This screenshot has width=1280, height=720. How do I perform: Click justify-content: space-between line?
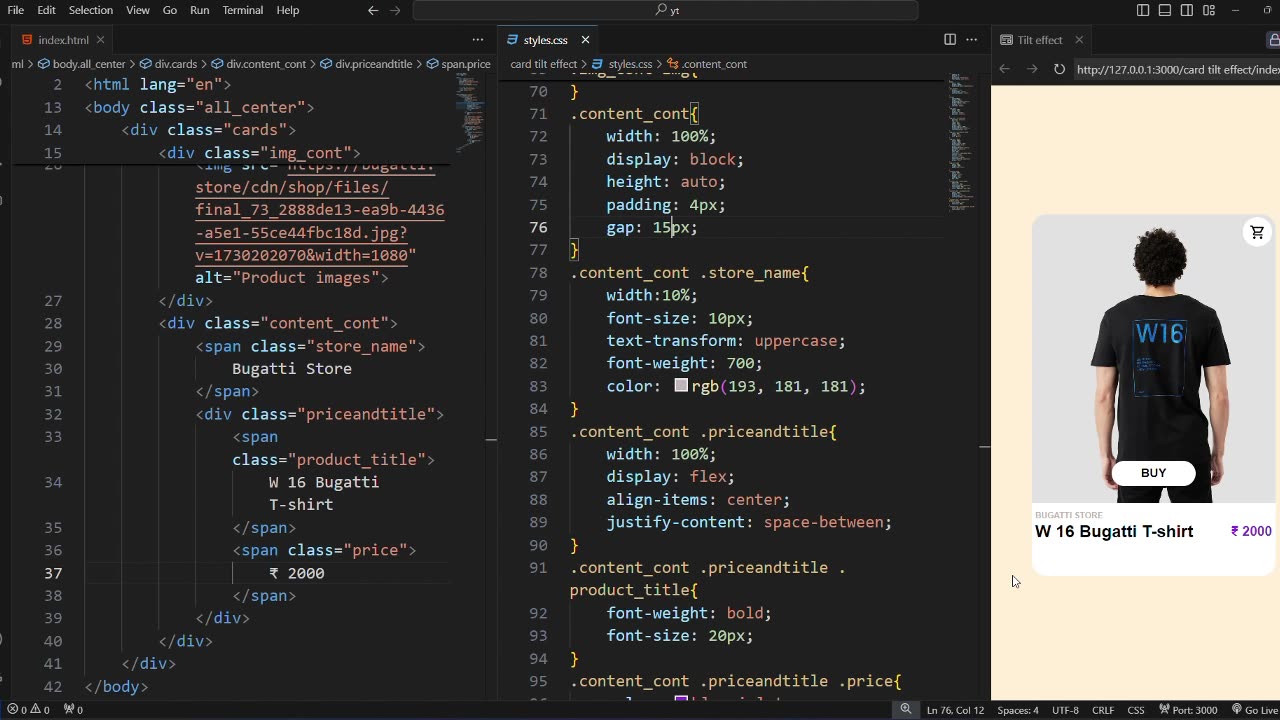point(749,522)
